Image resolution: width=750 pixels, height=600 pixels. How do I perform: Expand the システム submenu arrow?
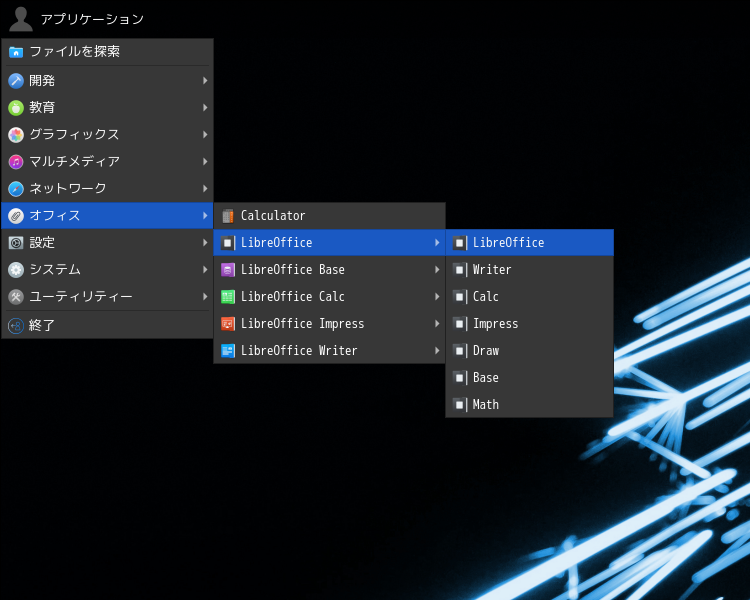(205, 270)
